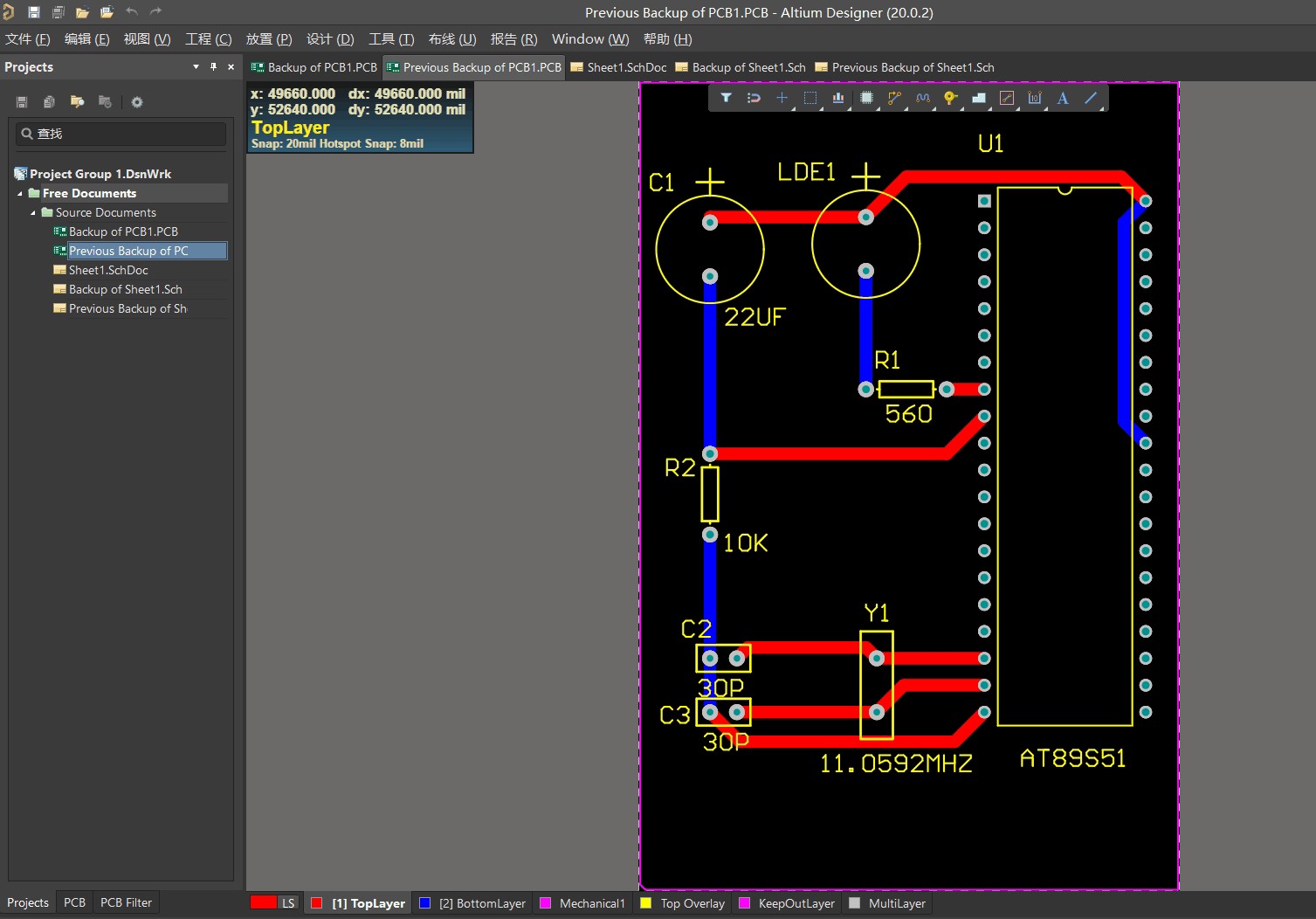1316x919 pixels.
Task: Open the 工具 (T) menu
Action: 391,39
